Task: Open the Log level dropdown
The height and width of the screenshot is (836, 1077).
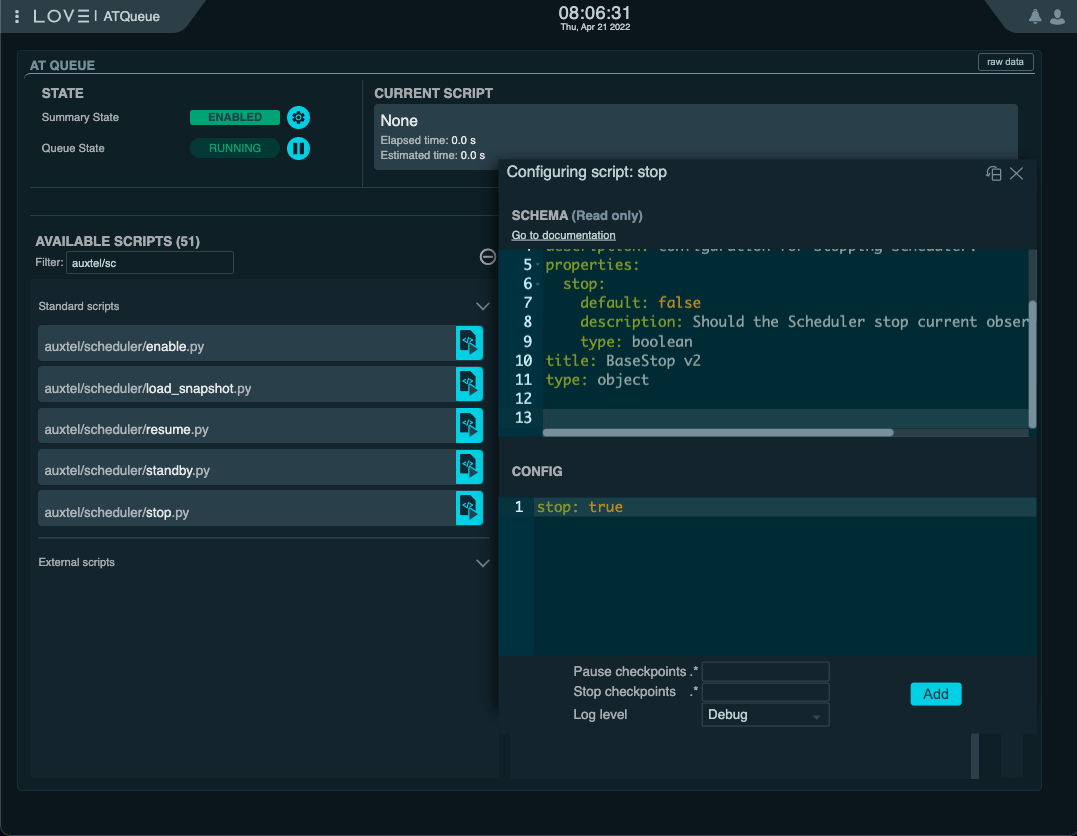Action: tap(765, 714)
